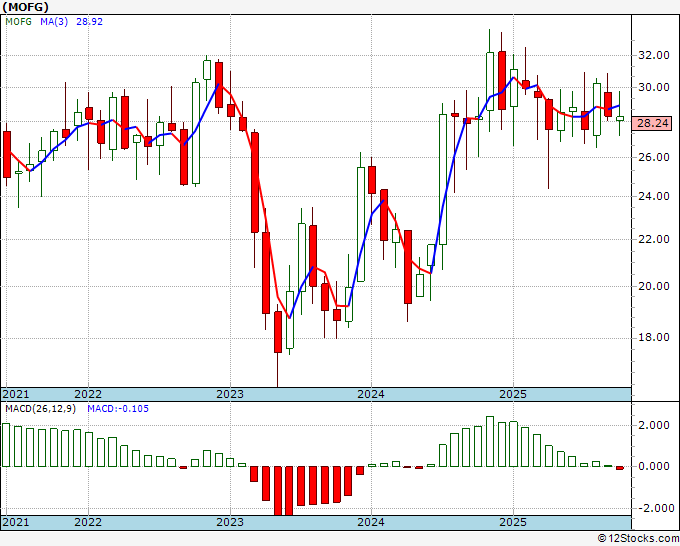Click the 28.24 current price tag
Viewport: 680px width, 546px height.
click(652, 123)
